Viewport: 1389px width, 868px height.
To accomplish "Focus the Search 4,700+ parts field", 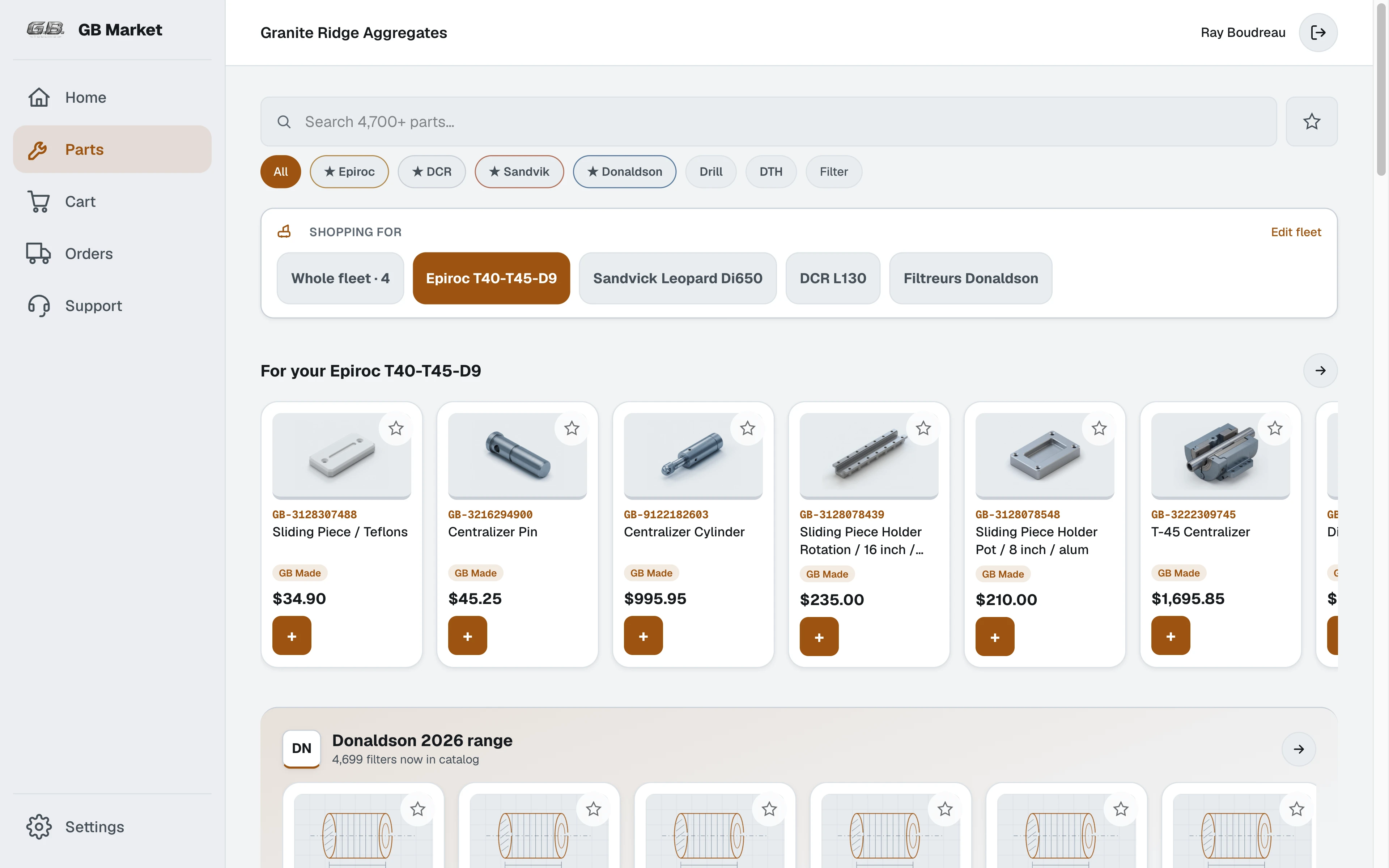I will [769, 122].
